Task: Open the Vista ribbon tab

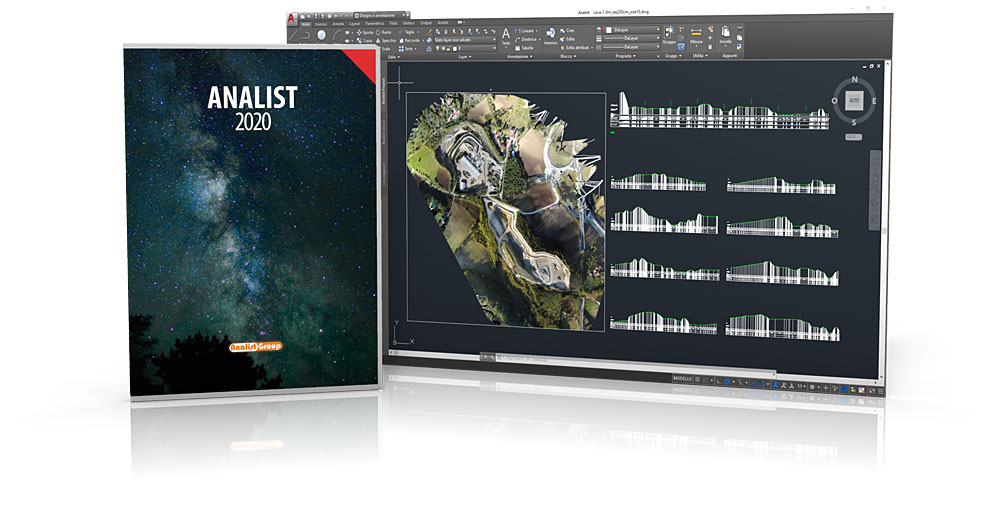Action: 393,24
